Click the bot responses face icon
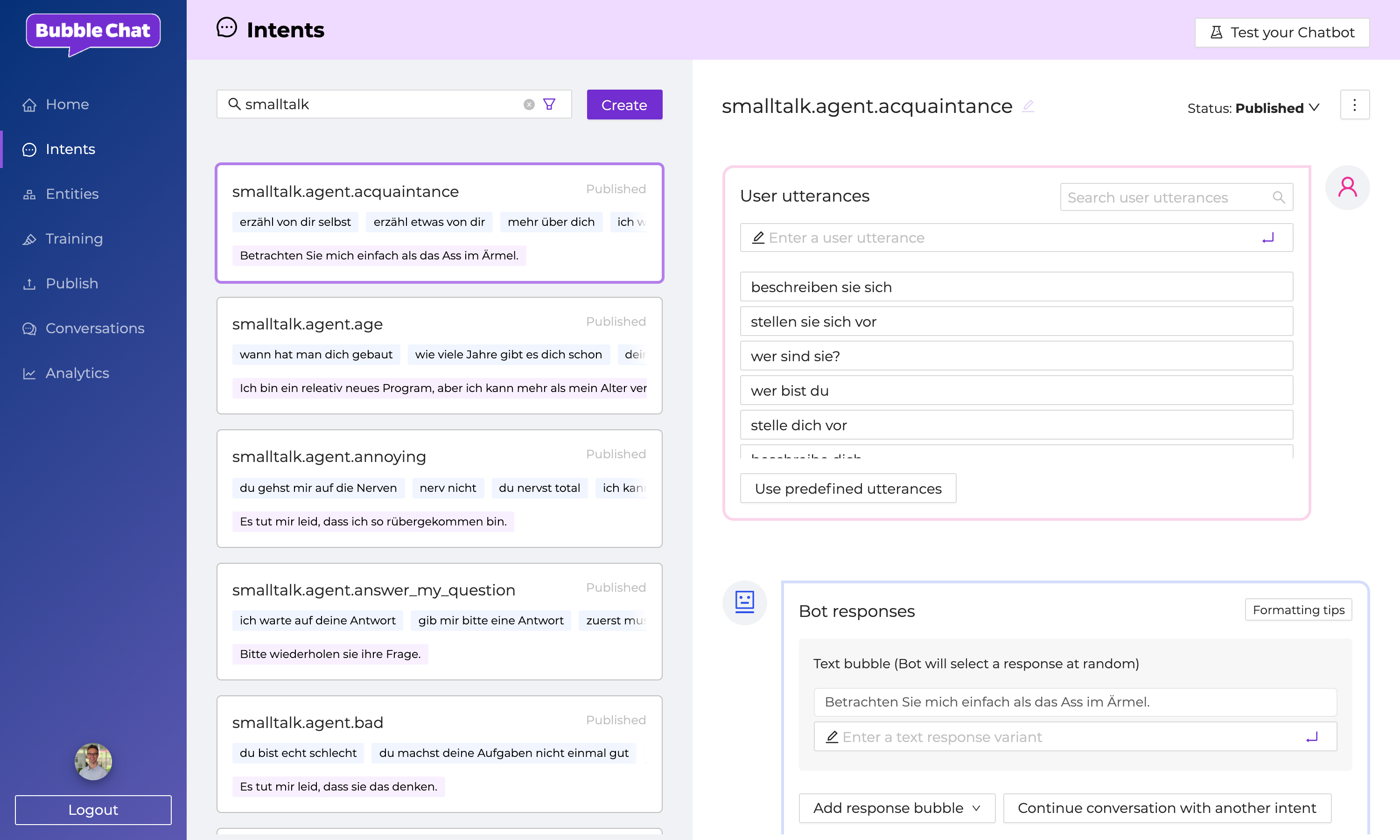This screenshot has height=840, width=1400. point(745,602)
